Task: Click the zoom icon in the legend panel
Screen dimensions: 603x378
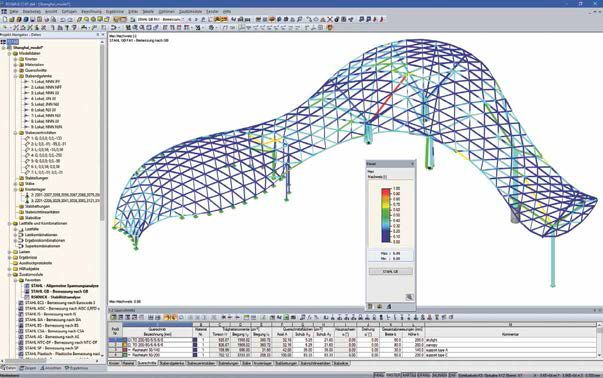Action: click(x=409, y=297)
